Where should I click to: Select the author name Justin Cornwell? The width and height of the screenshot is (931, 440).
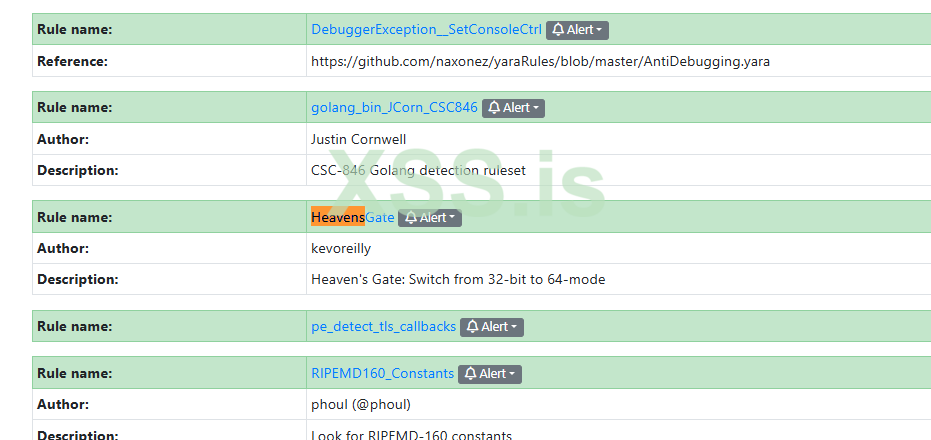pyautogui.click(x=359, y=140)
